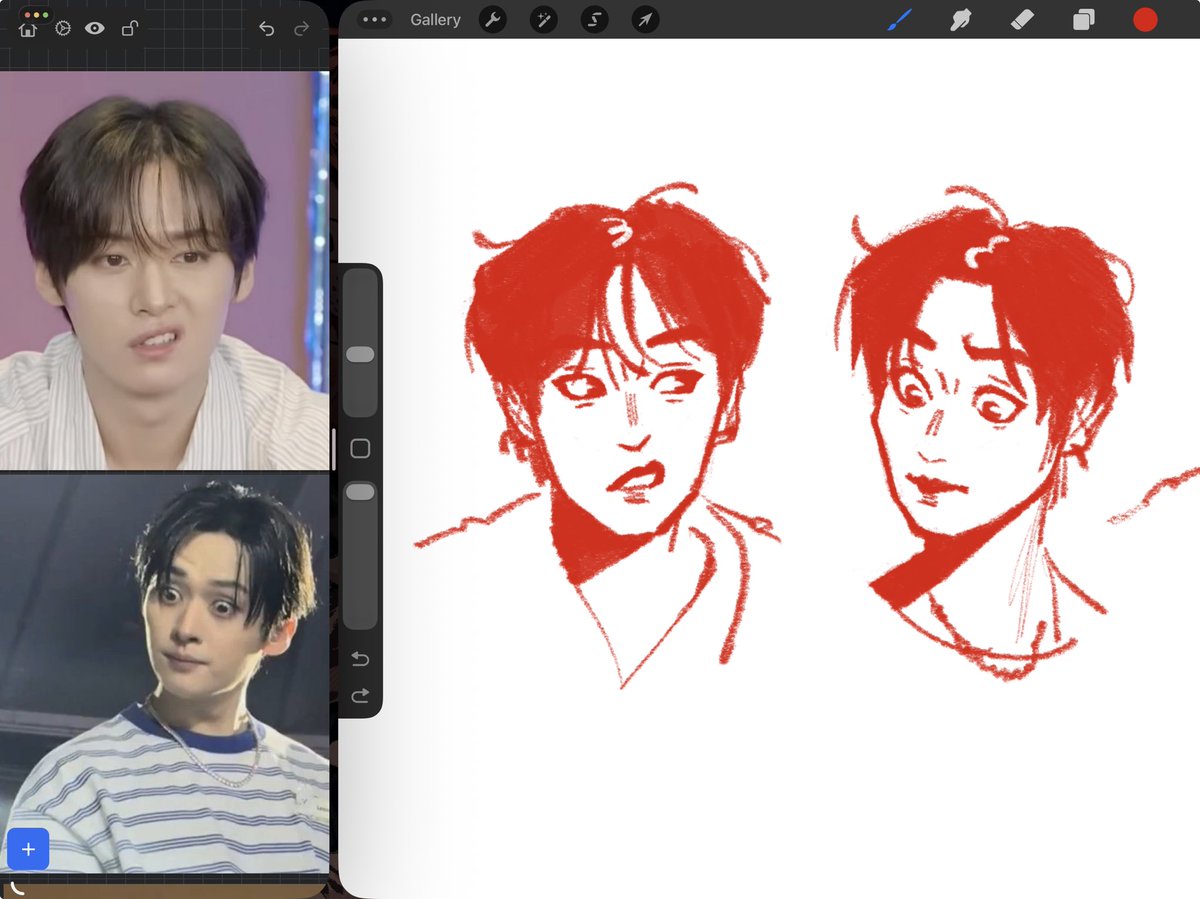Viewport: 1200px width, 899px height.
Task: Select the Smudge finger tool
Action: coord(961,19)
